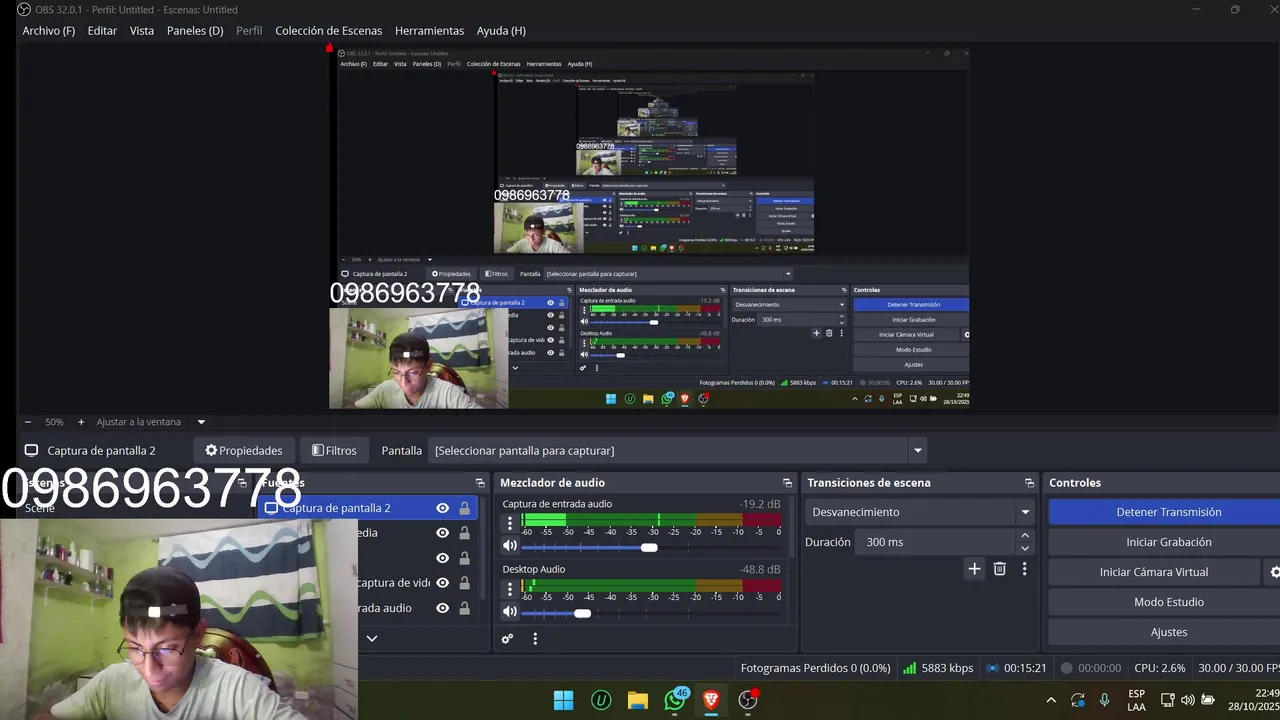Zoom in preview with plus icon

(81, 422)
